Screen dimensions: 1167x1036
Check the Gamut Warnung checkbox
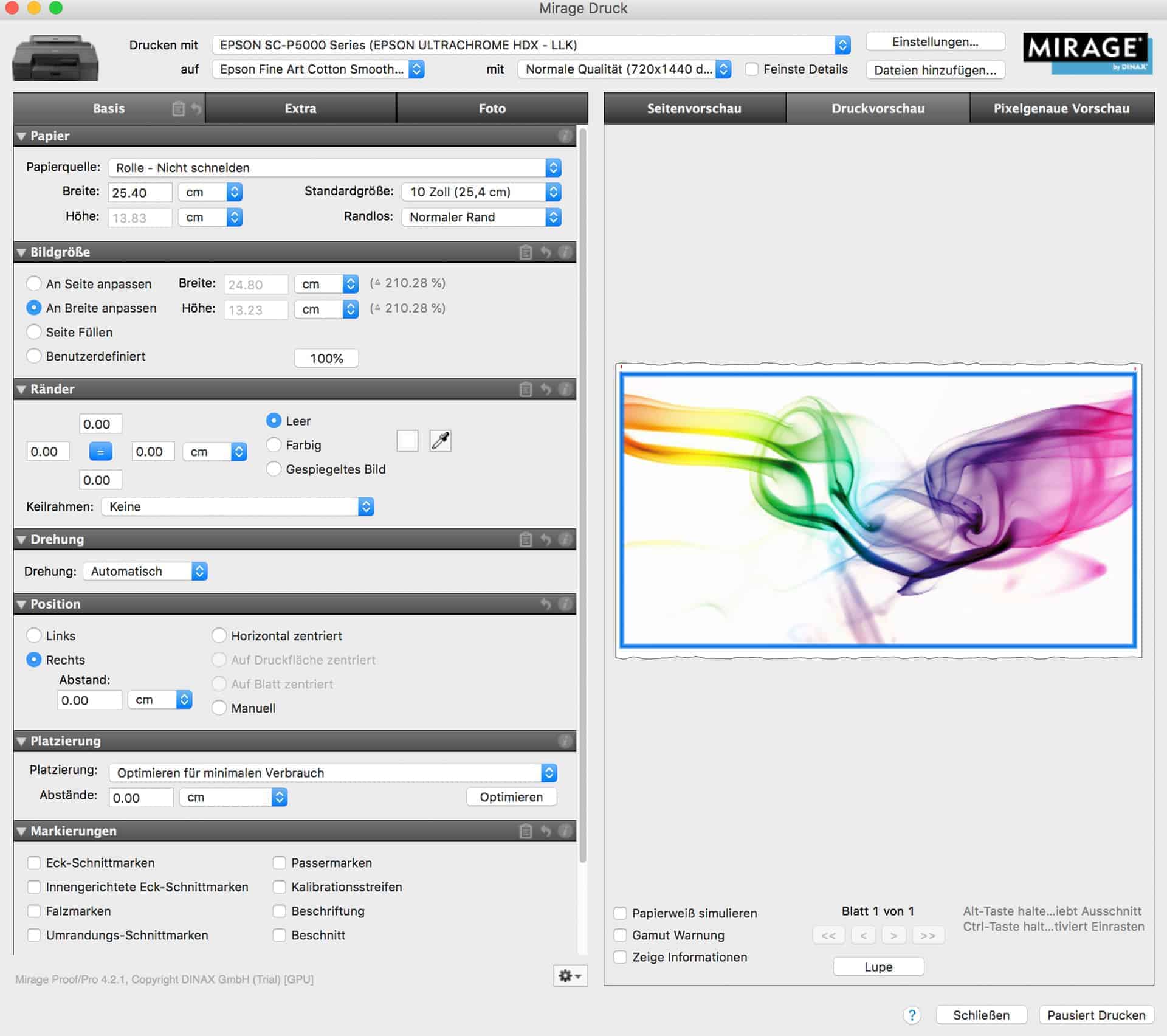point(620,935)
